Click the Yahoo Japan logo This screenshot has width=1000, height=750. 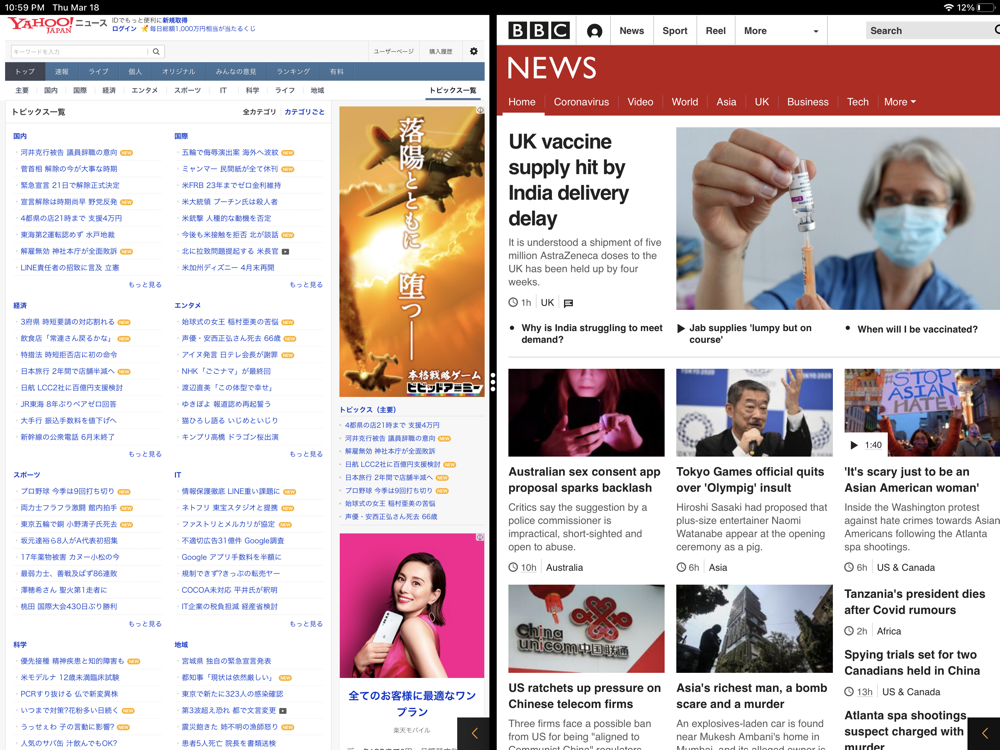[40, 26]
